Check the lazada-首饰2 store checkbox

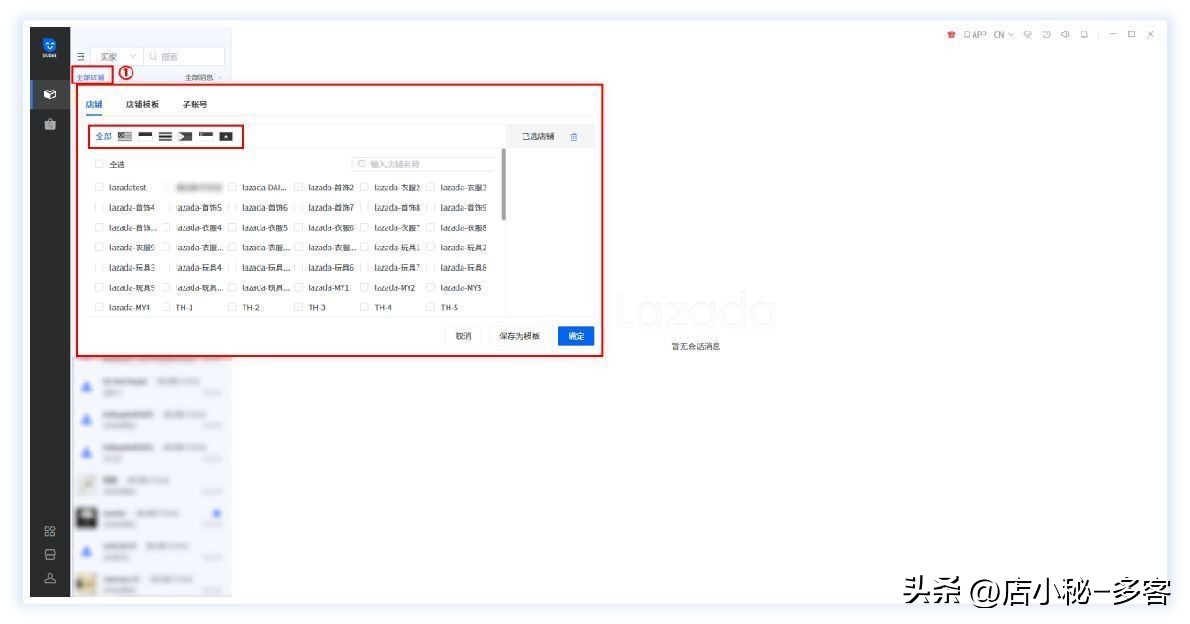pos(298,188)
